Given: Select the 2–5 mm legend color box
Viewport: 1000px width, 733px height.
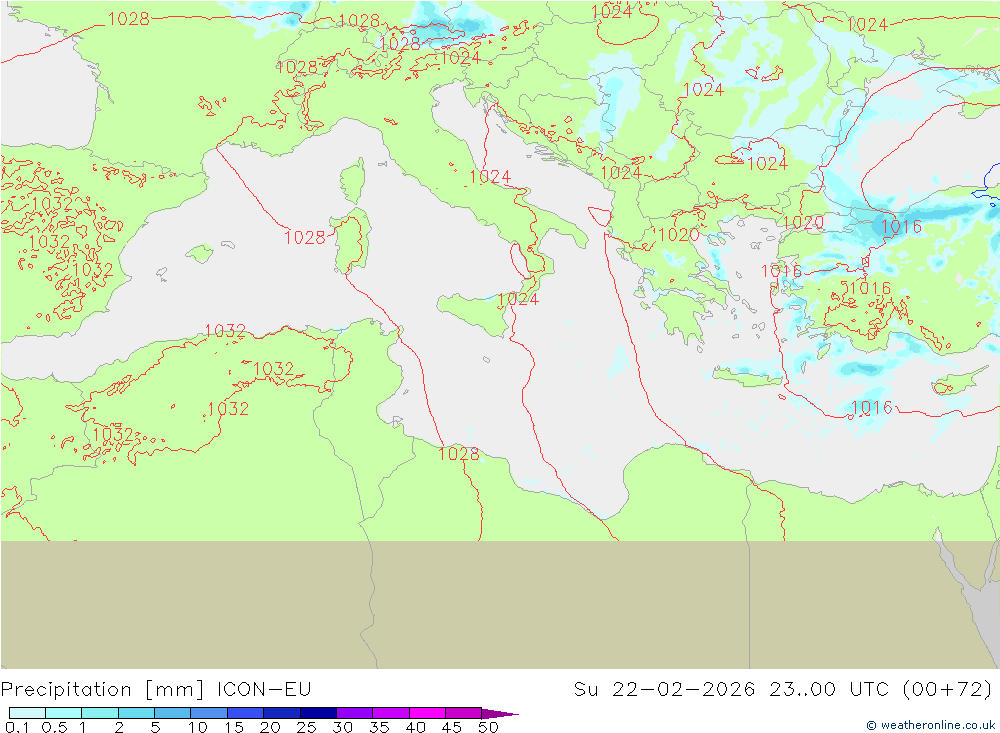Looking at the screenshot, I should (136, 713).
